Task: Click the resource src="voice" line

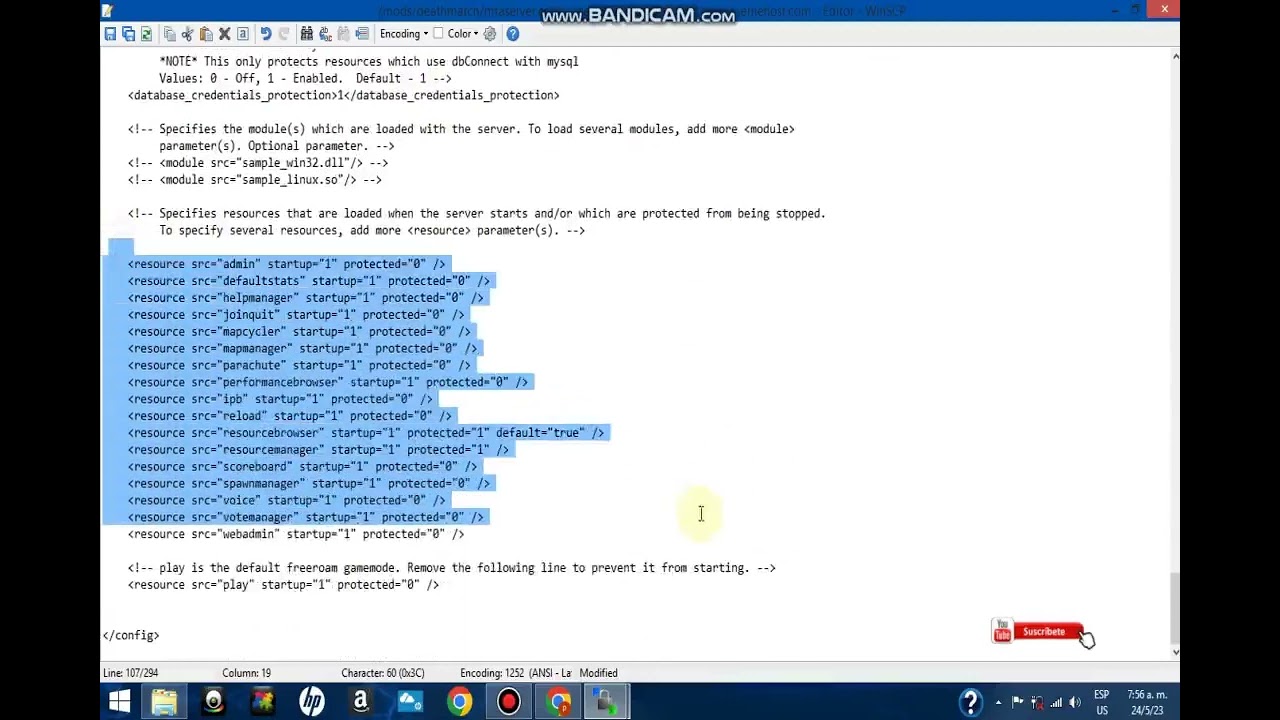Action: click(286, 500)
